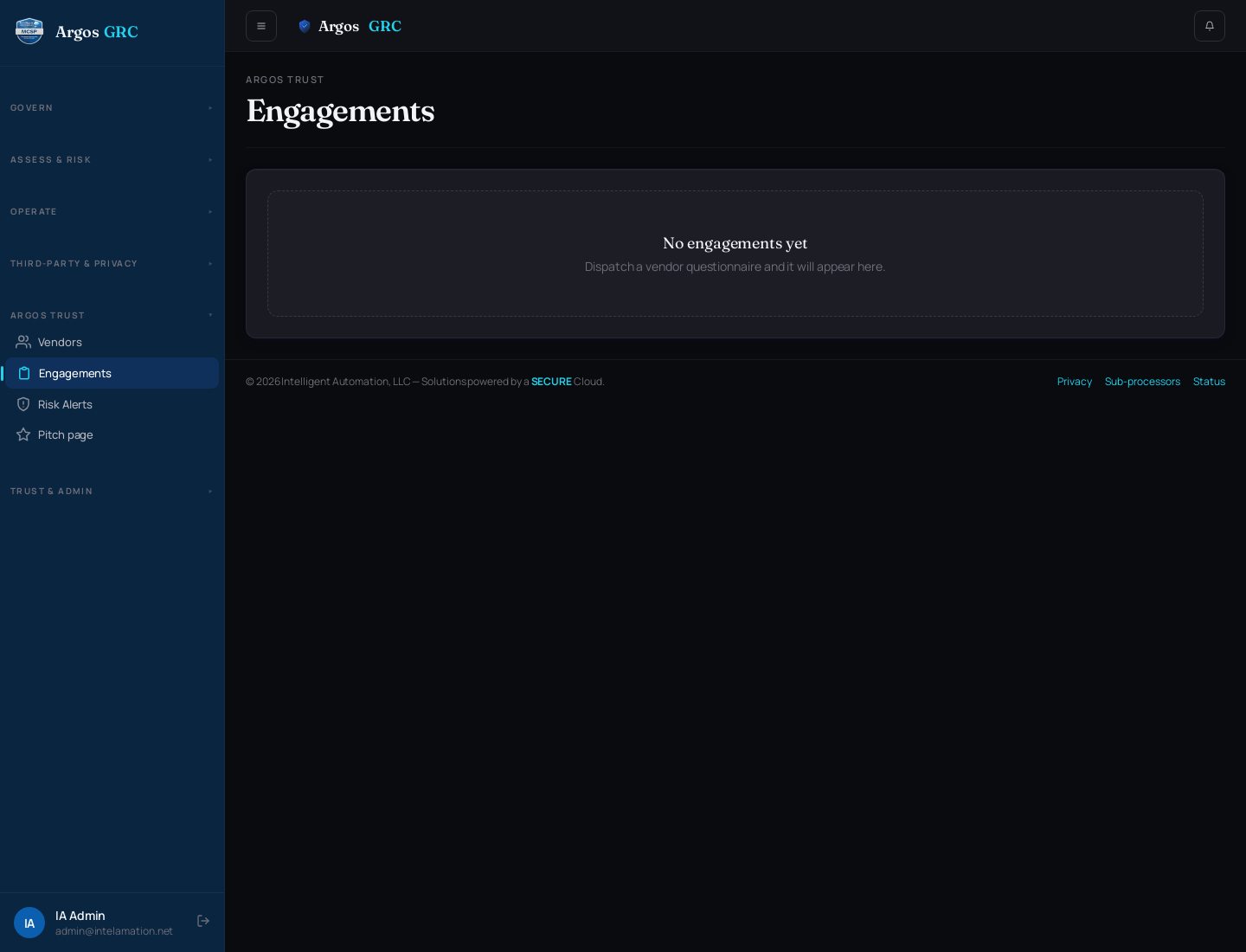This screenshot has width=1246, height=952.
Task: Click the Risk Alerts shield icon
Action: click(23, 404)
